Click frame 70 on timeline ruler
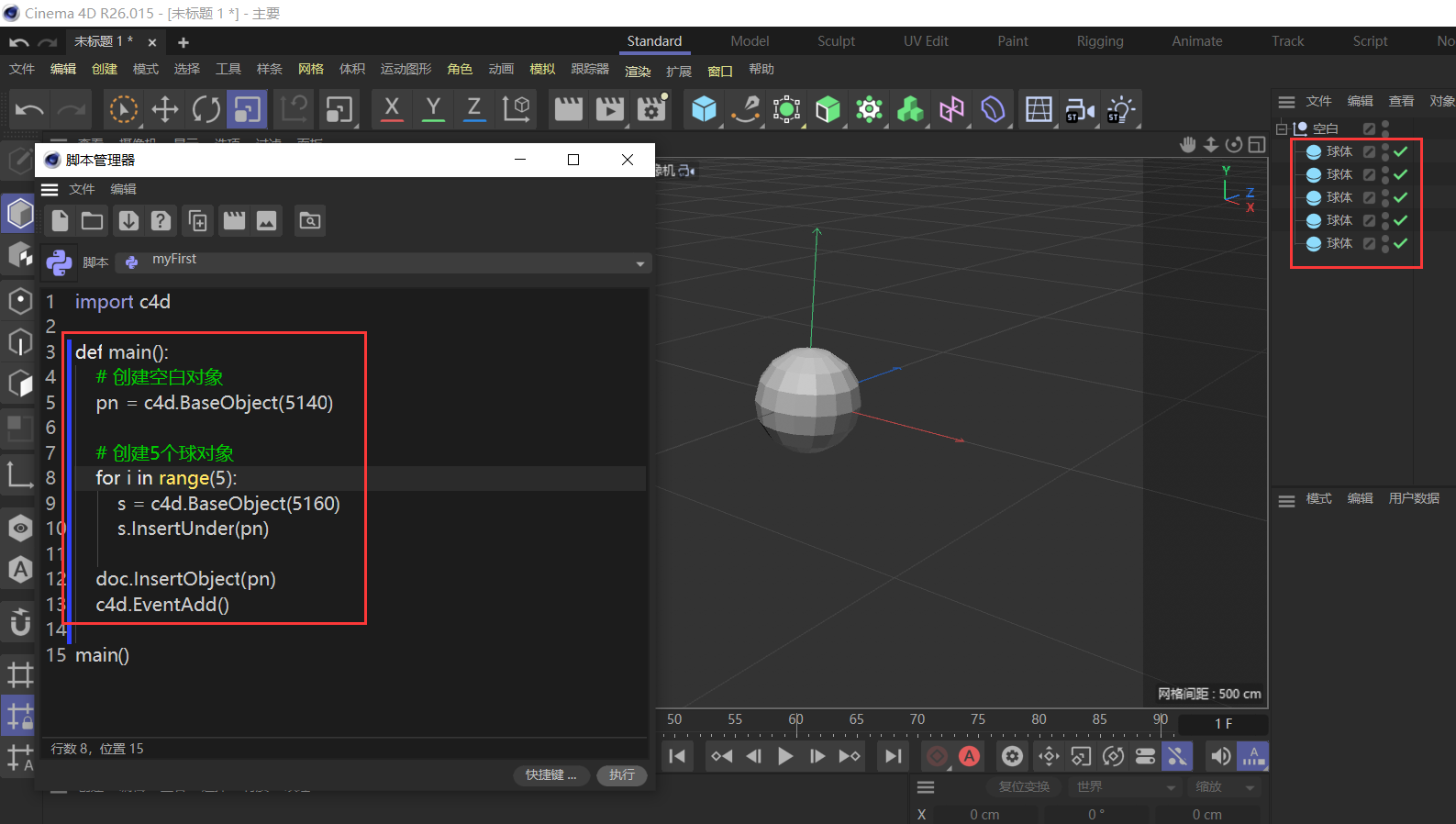The image size is (1456, 824). (x=917, y=719)
